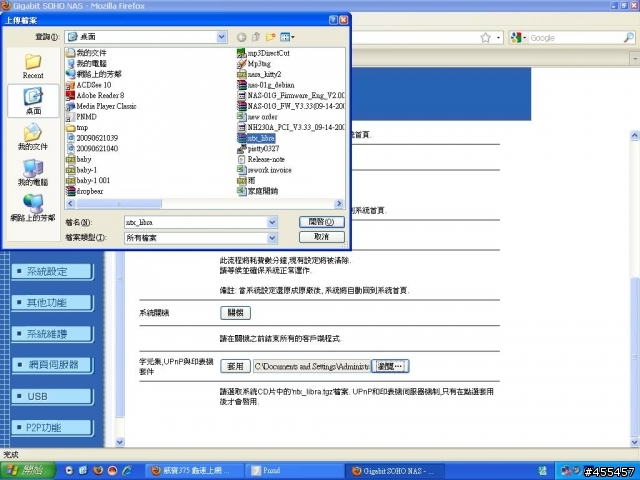Select the nbx_libra file
This screenshot has height=480, width=640.
(x=256, y=138)
